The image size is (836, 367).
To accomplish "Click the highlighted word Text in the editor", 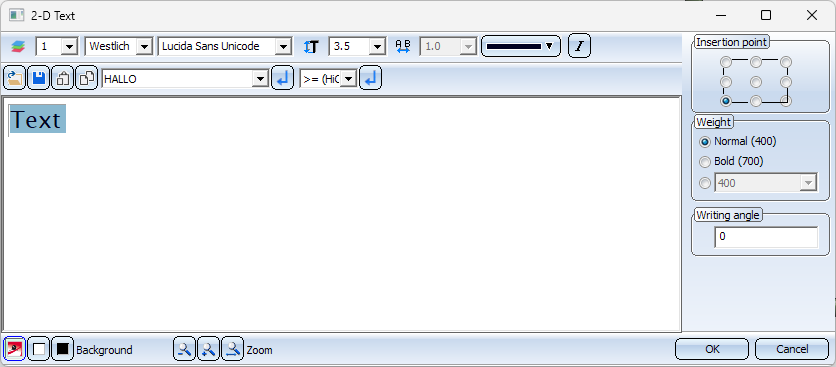I will (37, 118).
